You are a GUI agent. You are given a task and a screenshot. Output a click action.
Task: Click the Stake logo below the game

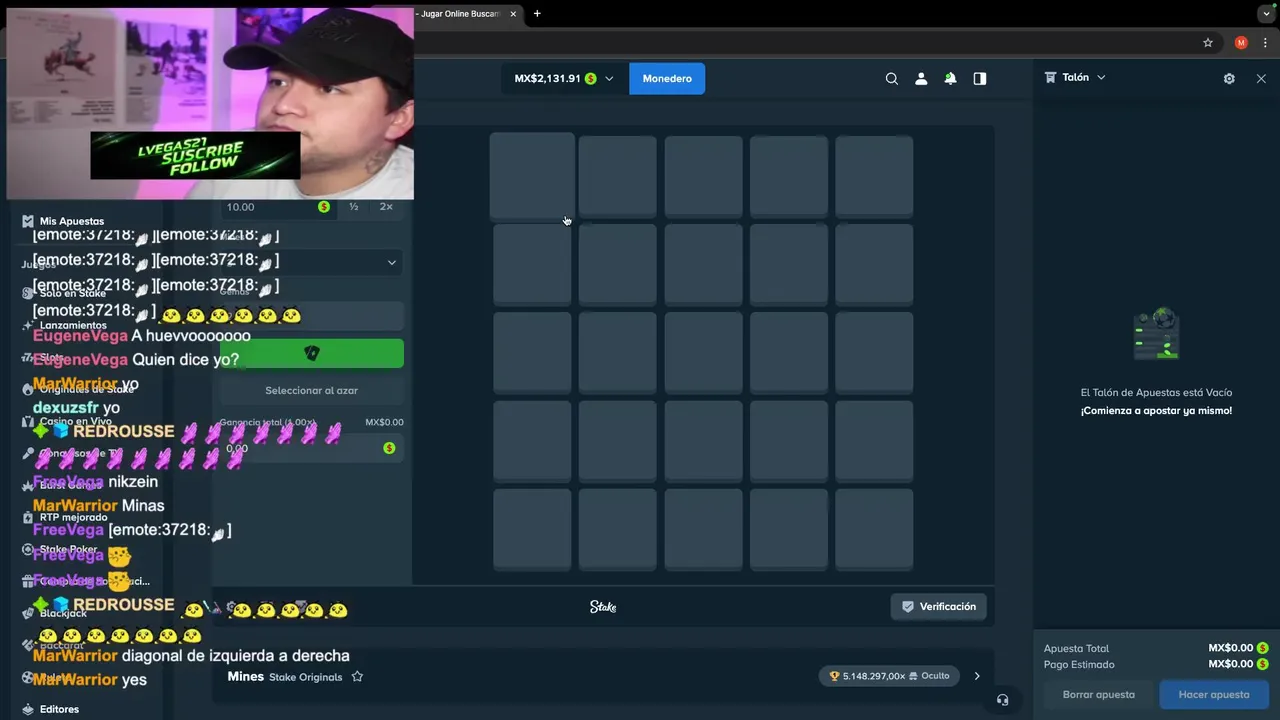(x=603, y=606)
